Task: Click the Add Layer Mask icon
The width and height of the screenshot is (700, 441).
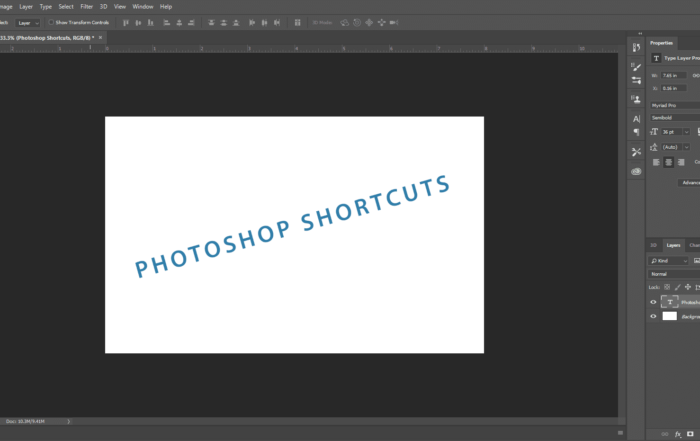Action: pyautogui.click(x=691, y=434)
